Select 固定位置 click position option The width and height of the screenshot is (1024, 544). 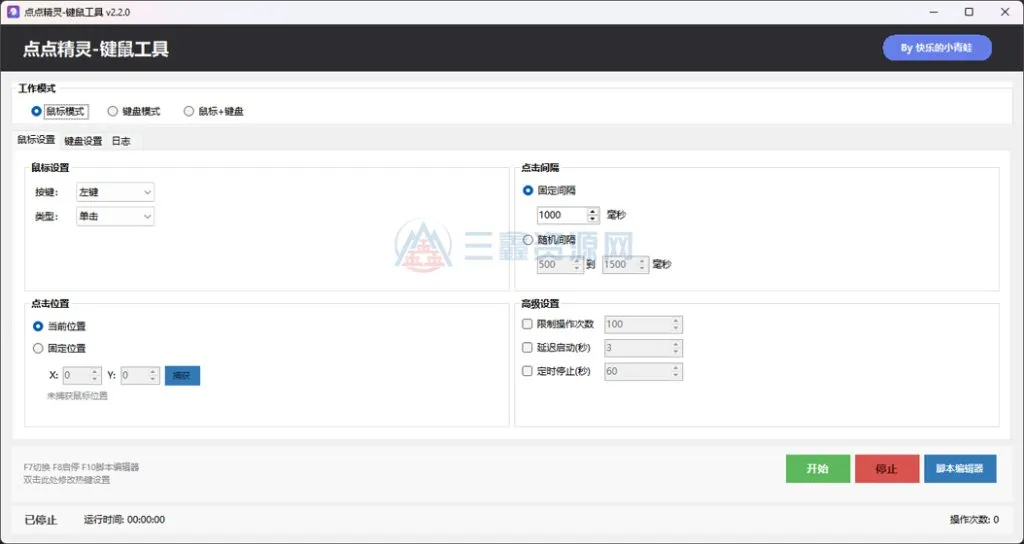(x=38, y=349)
